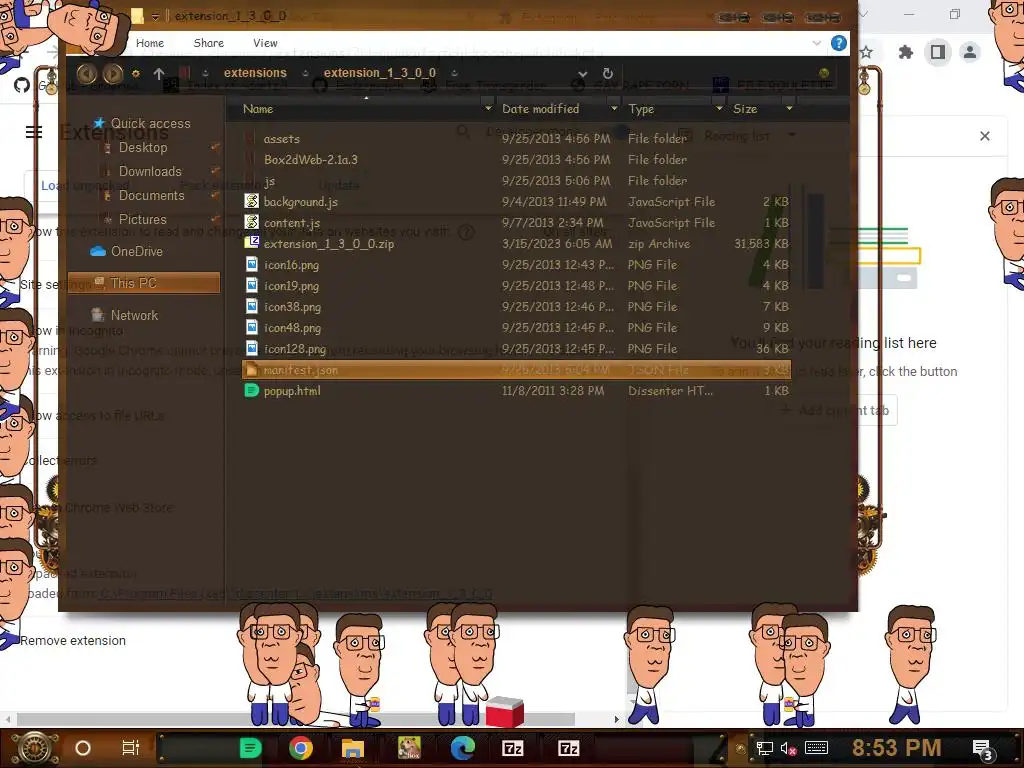The height and width of the screenshot is (768, 1024).
Task: Open Task View on the taskbar
Action: [131, 748]
